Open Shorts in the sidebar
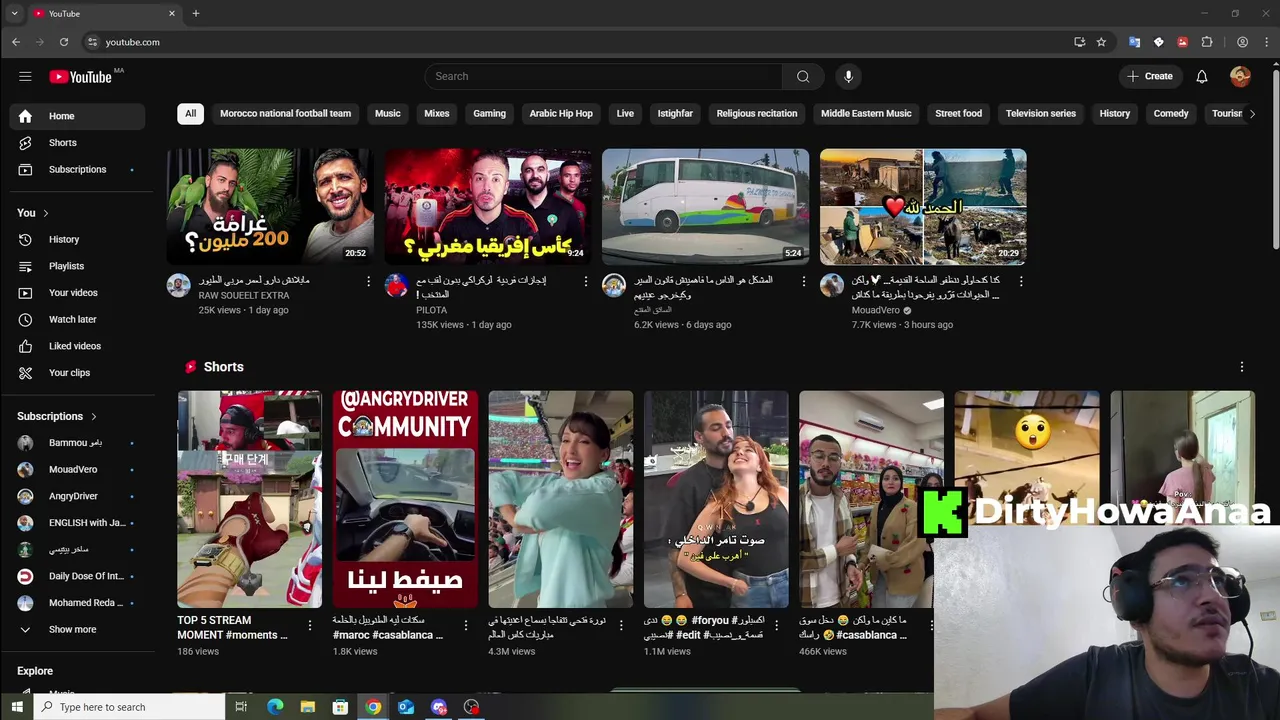The image size is (1280, 720). tap(77, 143)
